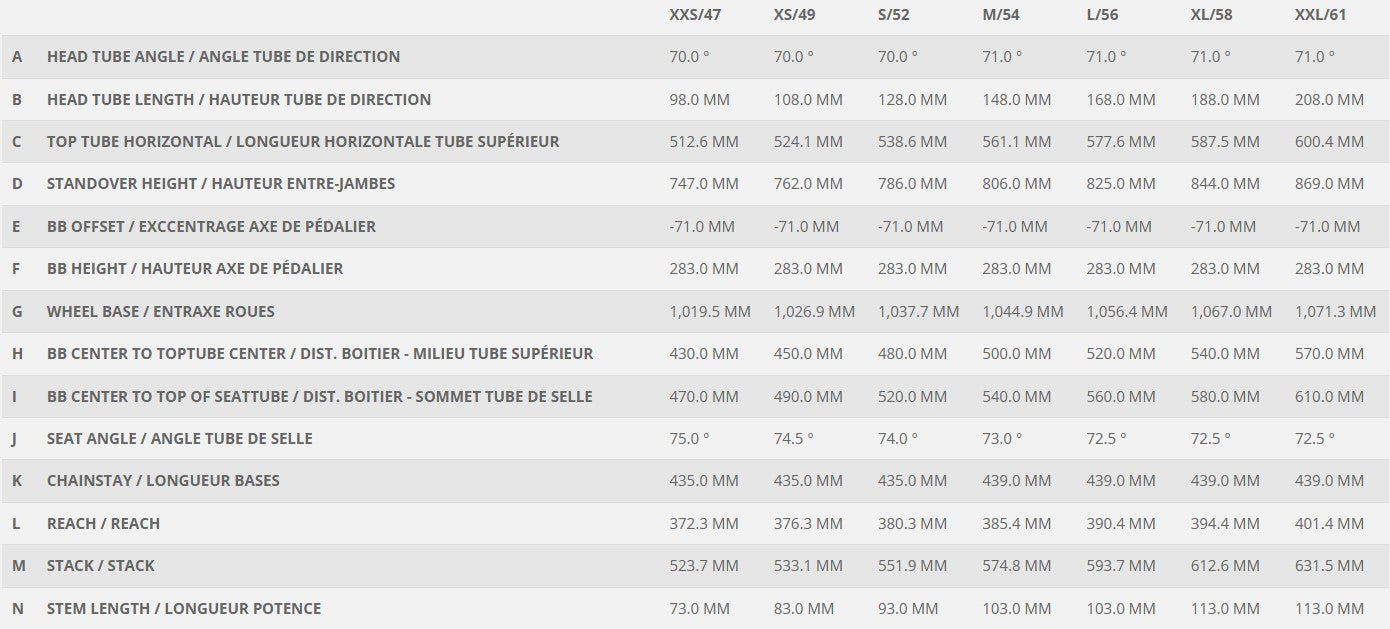The height and width of the screenshot is (629, 1390).
Task: Select the Head Tube Length row label
Action: (x=239, y=100)
